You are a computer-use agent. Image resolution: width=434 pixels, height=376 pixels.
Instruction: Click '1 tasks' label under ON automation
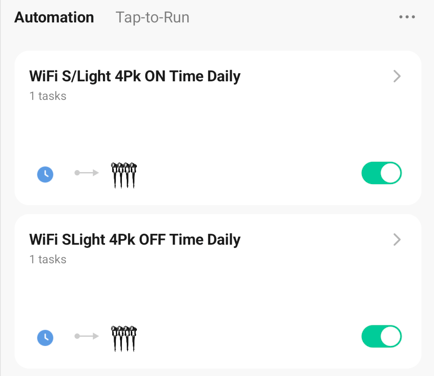click(x=48, y=96)
